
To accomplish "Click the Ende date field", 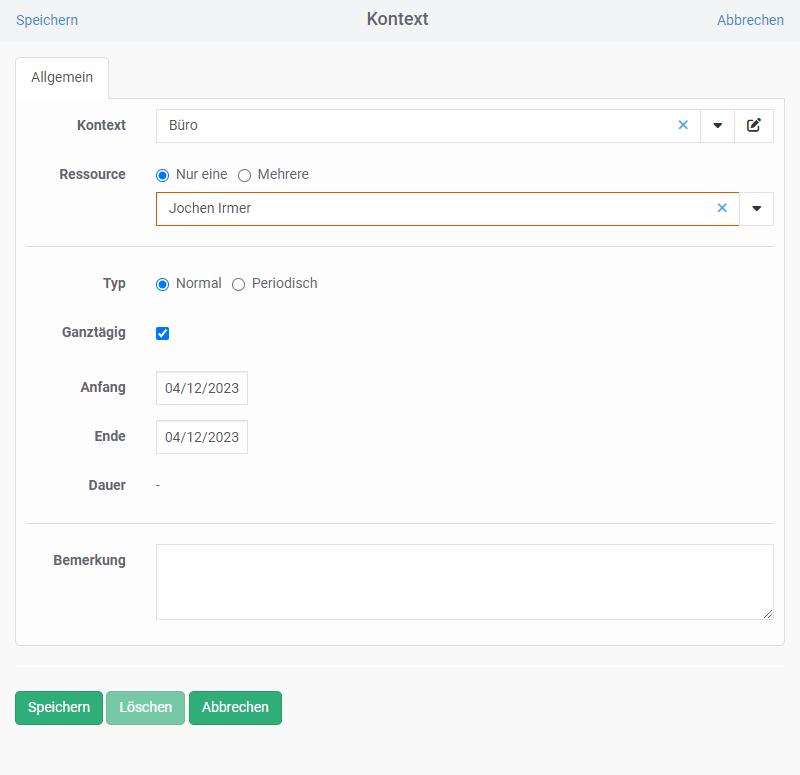I will pos(202,437).
